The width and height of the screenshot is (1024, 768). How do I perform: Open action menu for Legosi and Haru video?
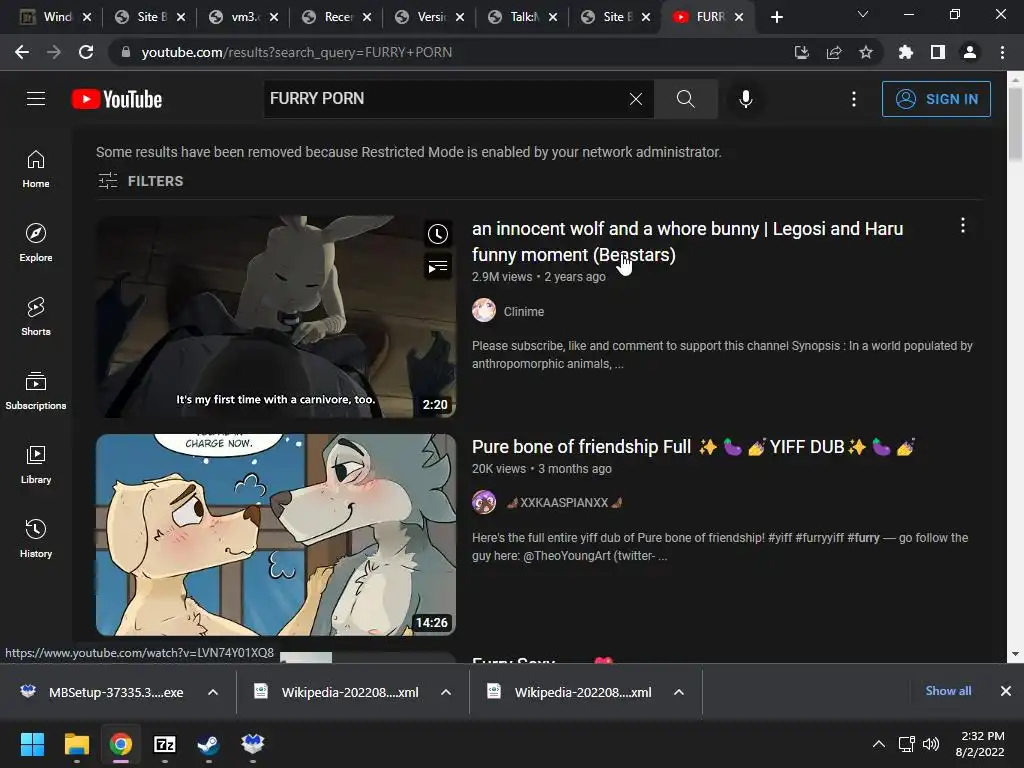963,225
